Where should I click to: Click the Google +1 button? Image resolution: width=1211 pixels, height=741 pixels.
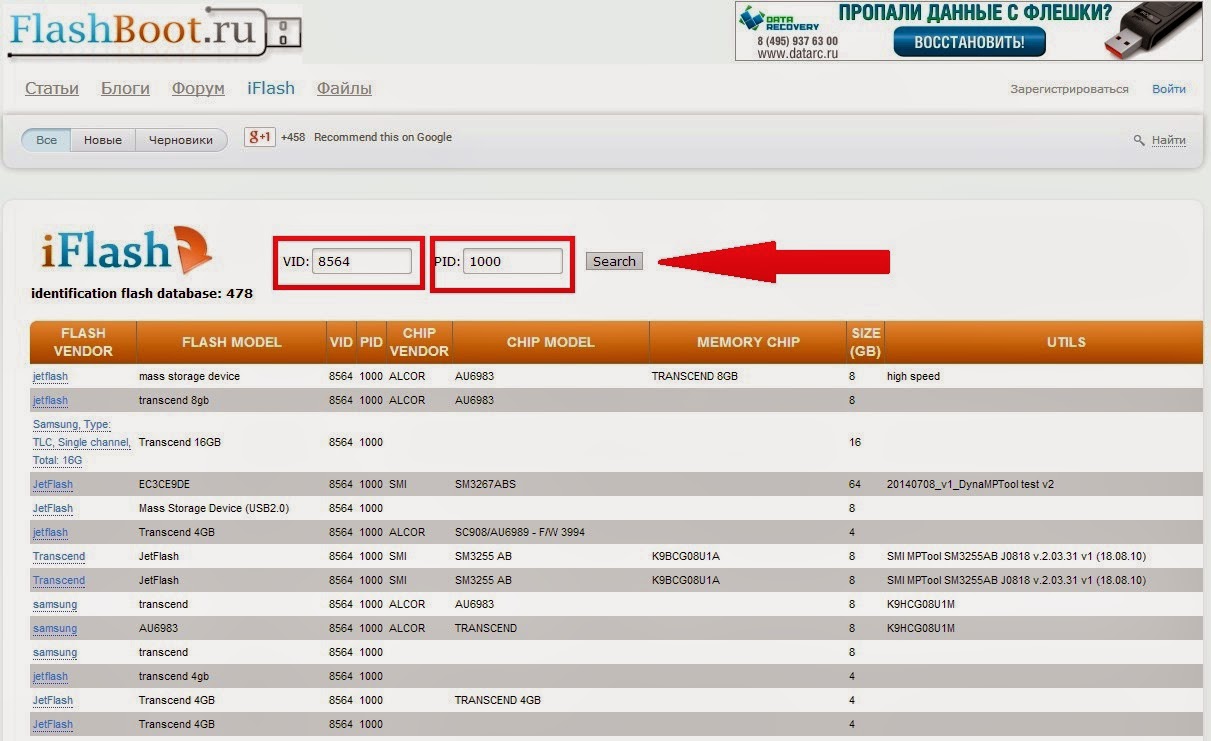[x=259, y=137]
